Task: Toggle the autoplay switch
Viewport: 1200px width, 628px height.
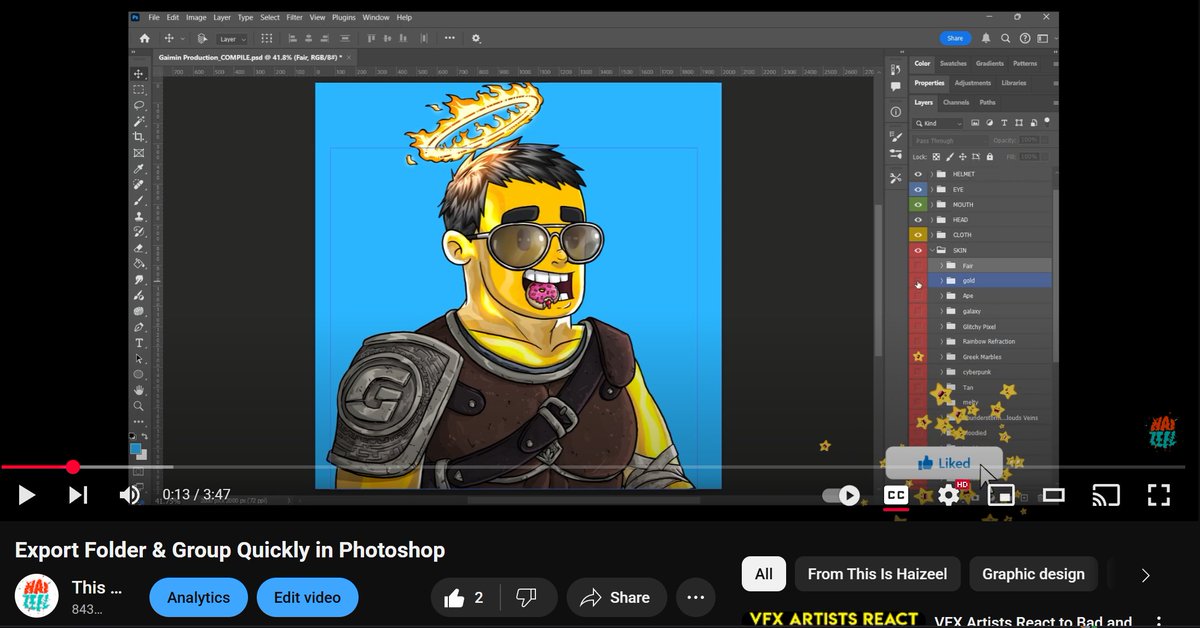Action: pos(841,495)
